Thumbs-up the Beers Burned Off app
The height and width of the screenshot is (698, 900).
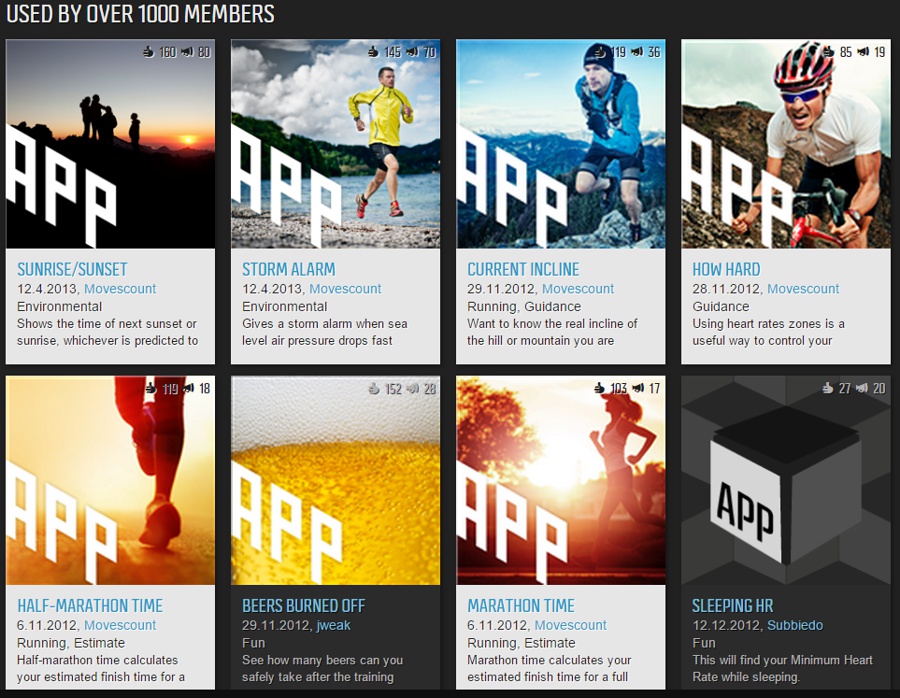click(374, 389)
